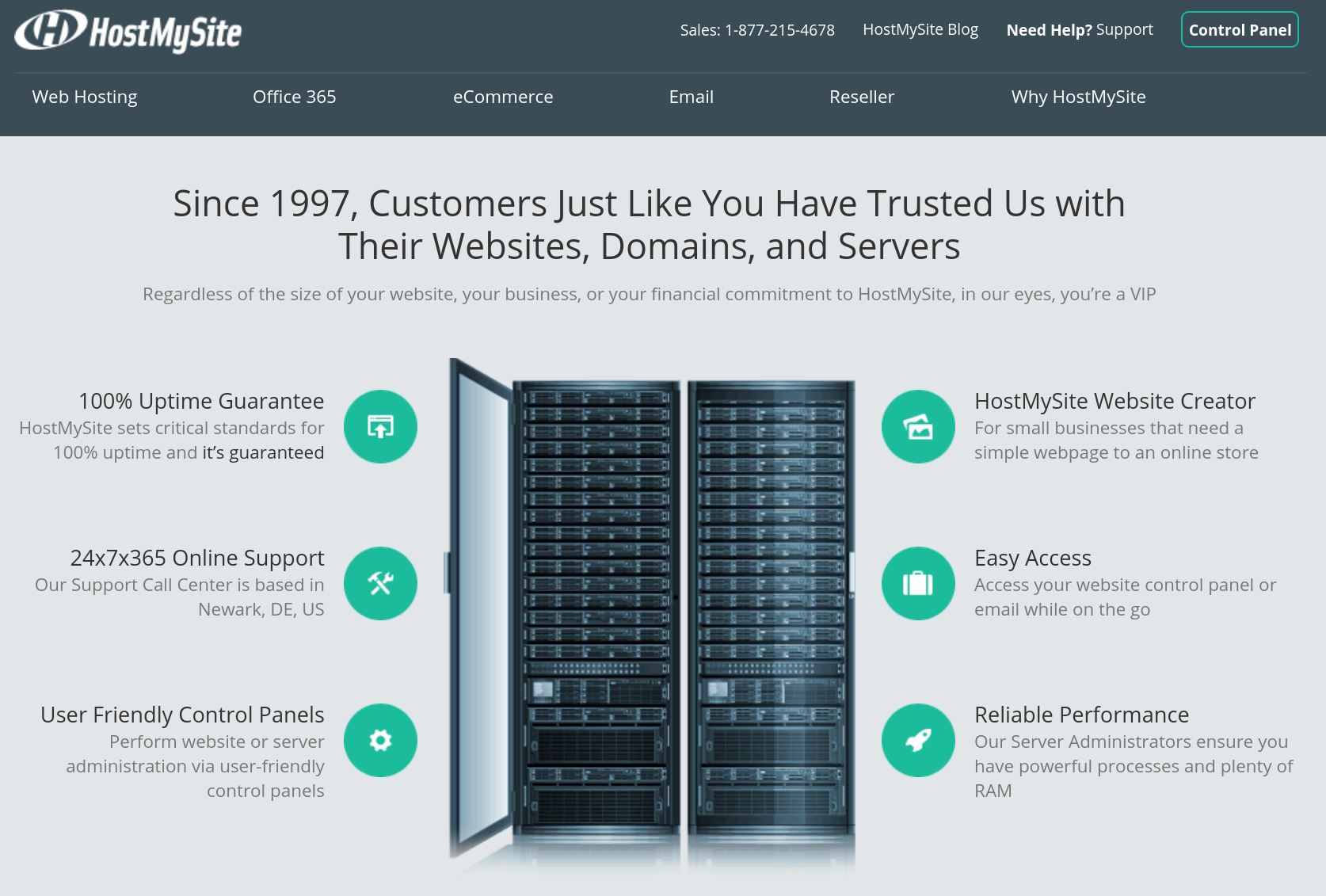Click the "User Friendly Control Panels" heading

tap(182, 715)
